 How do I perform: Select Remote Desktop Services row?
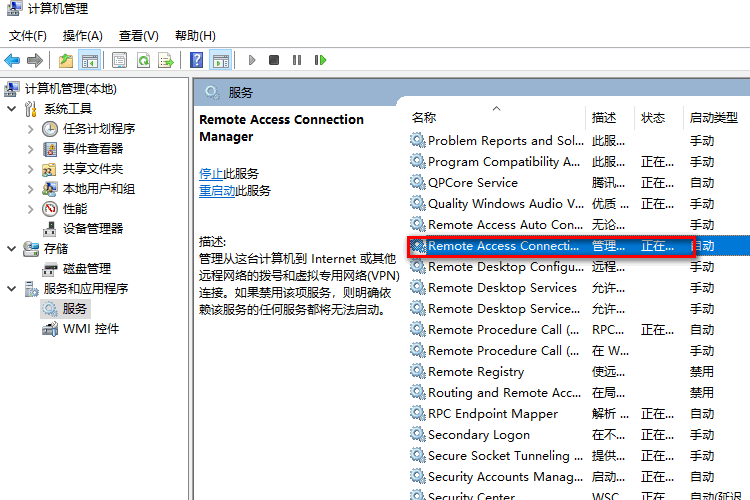[x=579, y=288]
